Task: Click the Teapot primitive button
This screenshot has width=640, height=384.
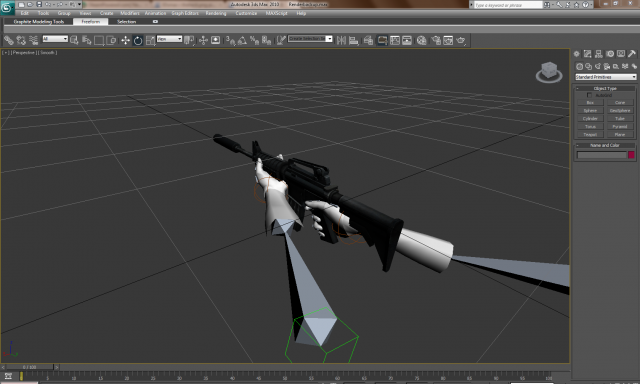Action: [x=590, y=134]
